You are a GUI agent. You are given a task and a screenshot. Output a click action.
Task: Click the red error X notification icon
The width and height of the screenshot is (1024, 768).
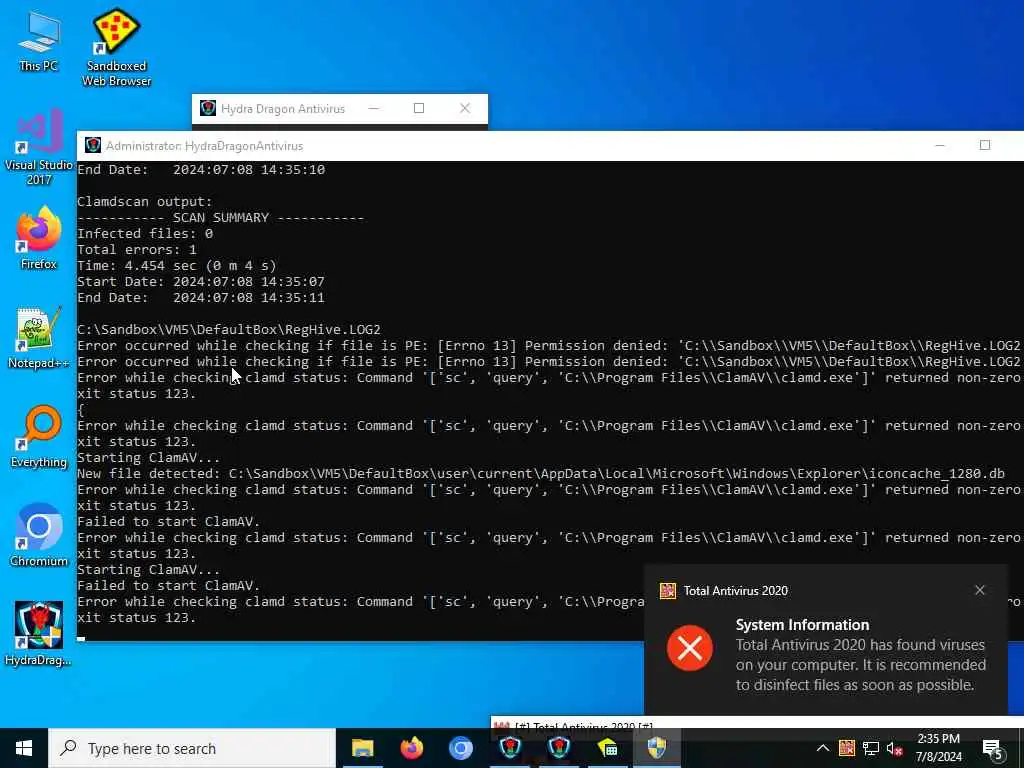click(690, 648)
